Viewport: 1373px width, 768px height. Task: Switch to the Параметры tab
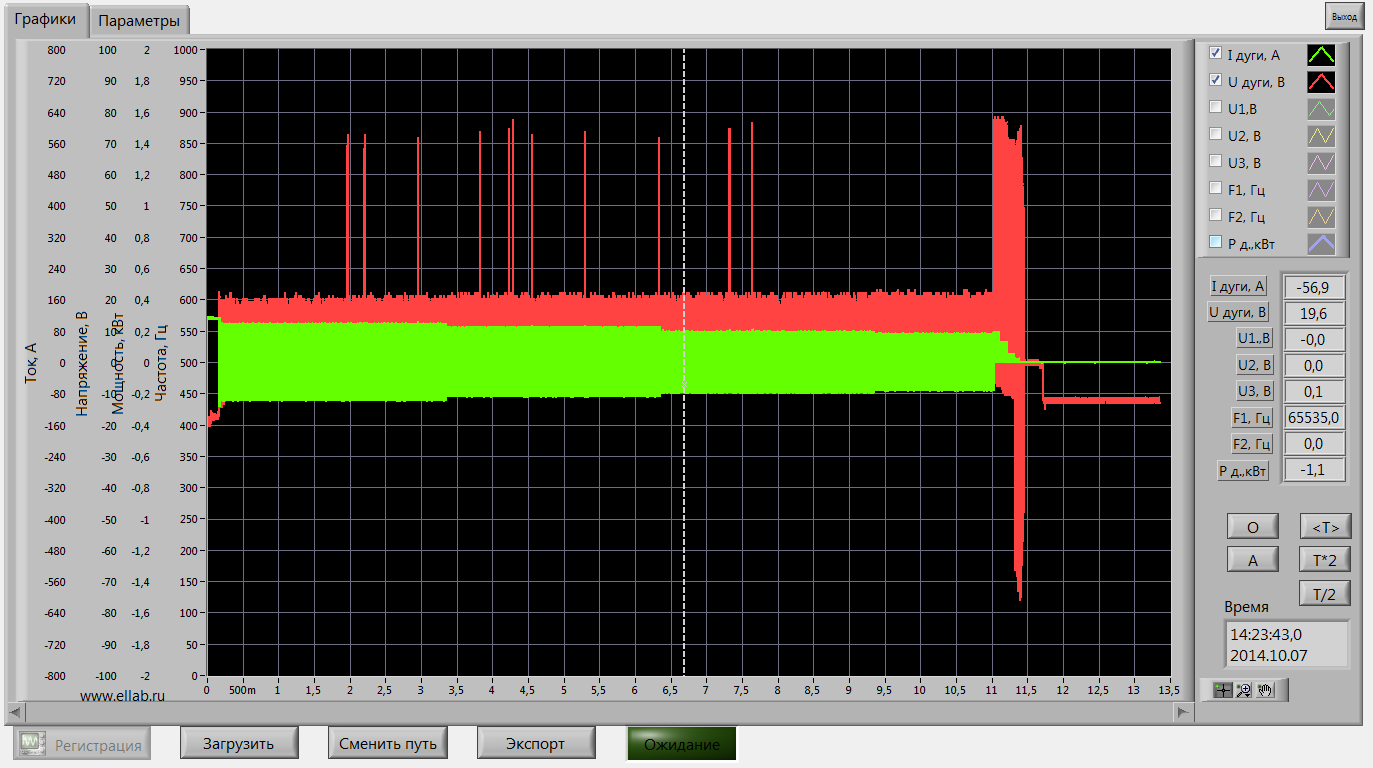pyautogui.click(x=140, y=20)
